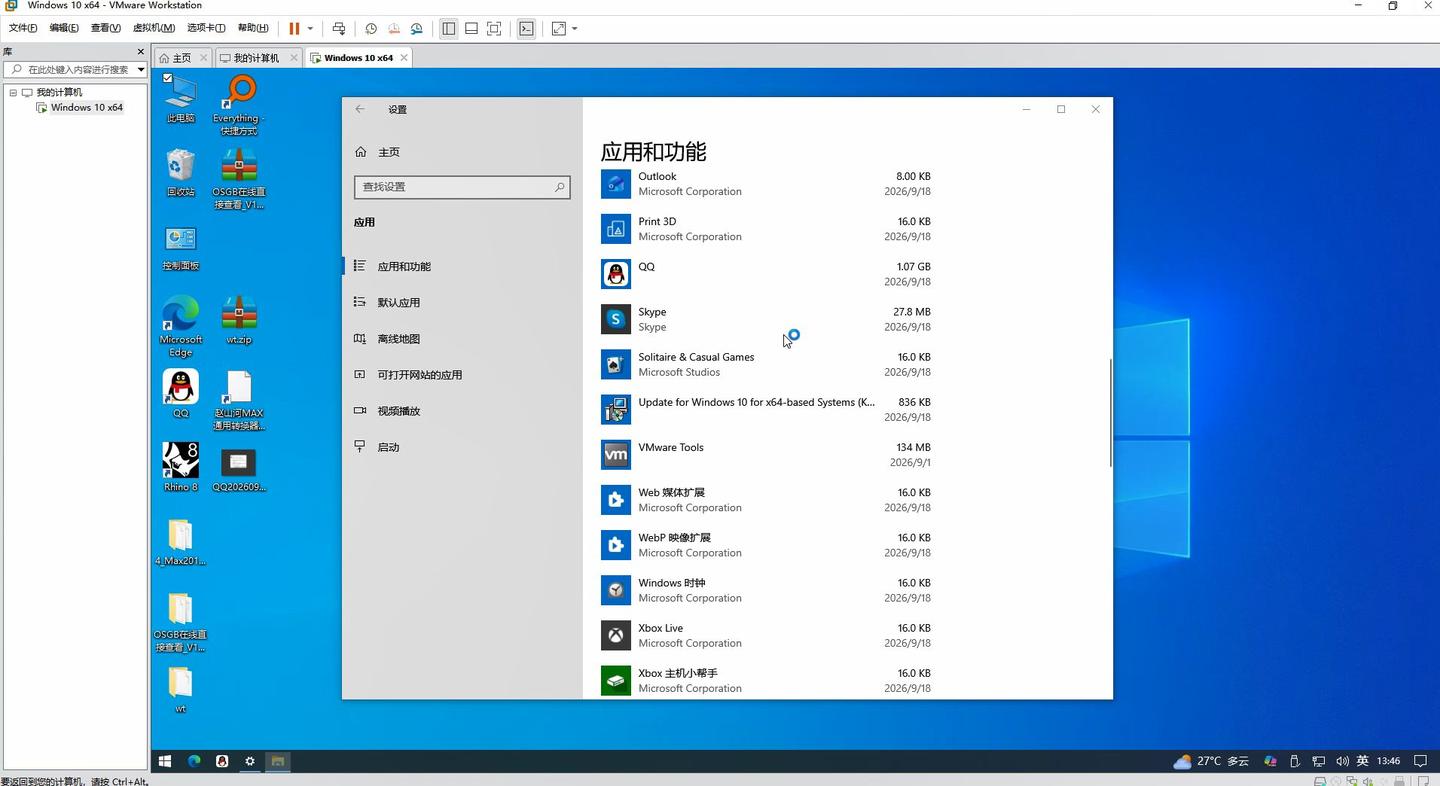Take a snapshot of the virtual machine
The width and height of the screenshot is (1440, 786).
(371, 28)
